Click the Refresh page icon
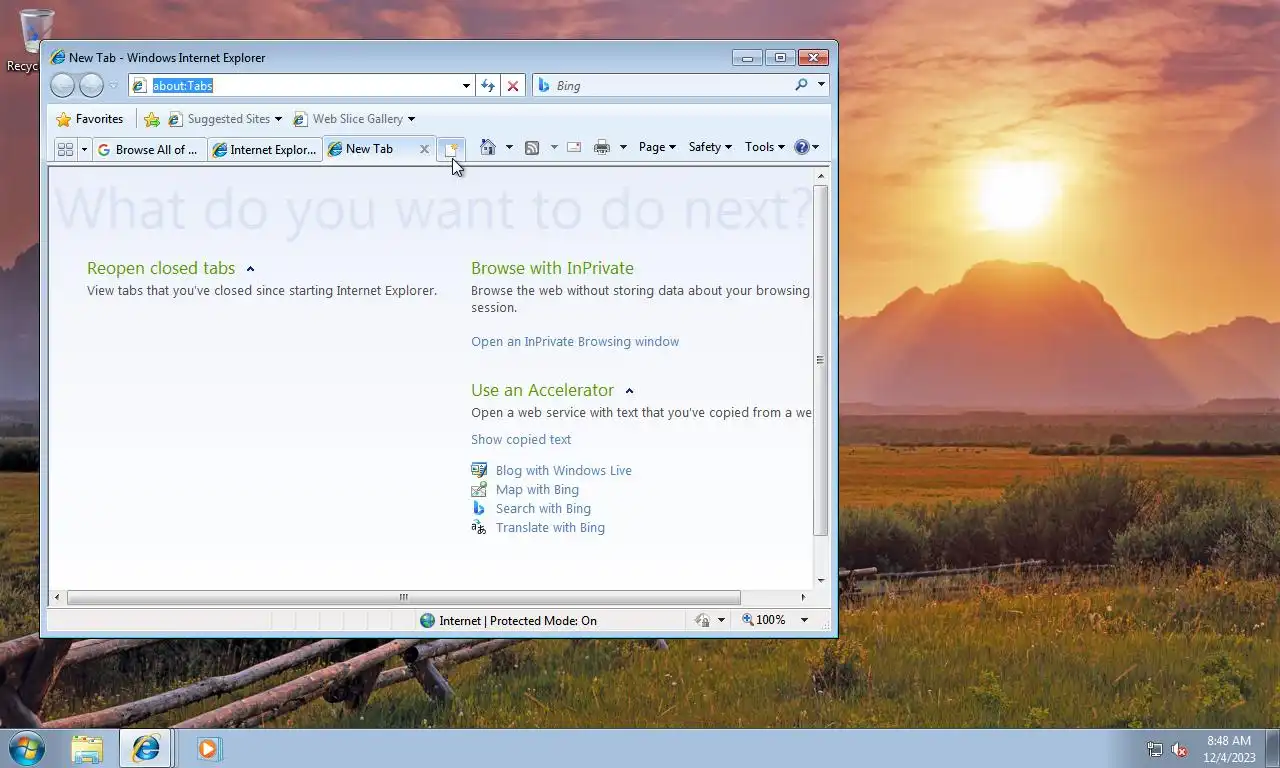The width and height of the screenshot is (1280, 768). 488,86
